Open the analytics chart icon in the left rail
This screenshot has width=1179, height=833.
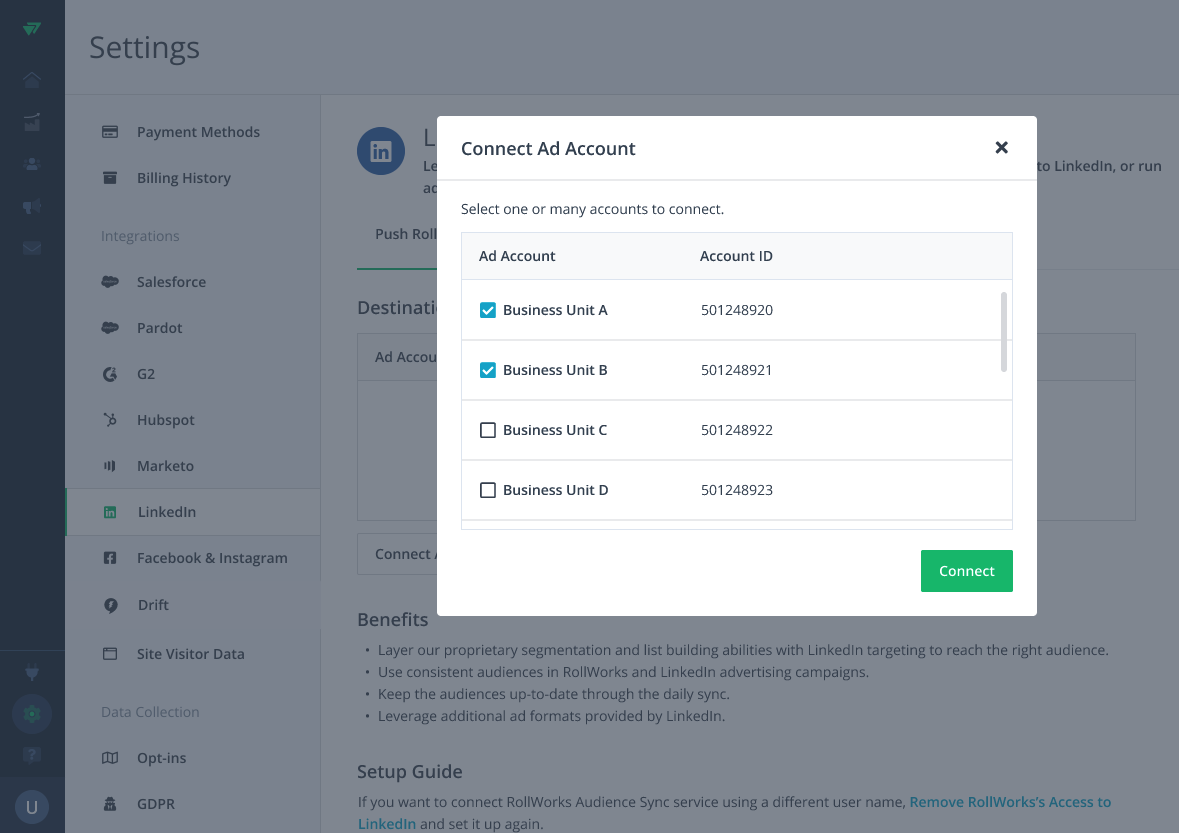(32, 122)
